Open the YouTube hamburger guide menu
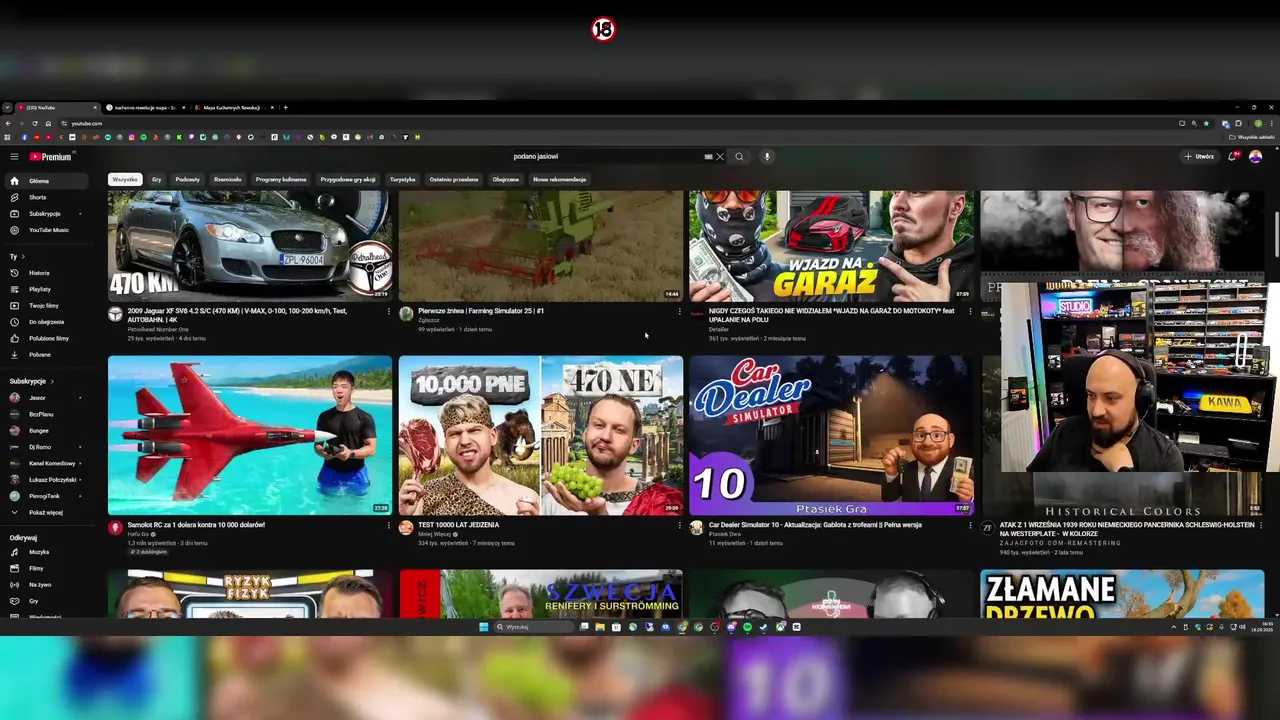 14,156
